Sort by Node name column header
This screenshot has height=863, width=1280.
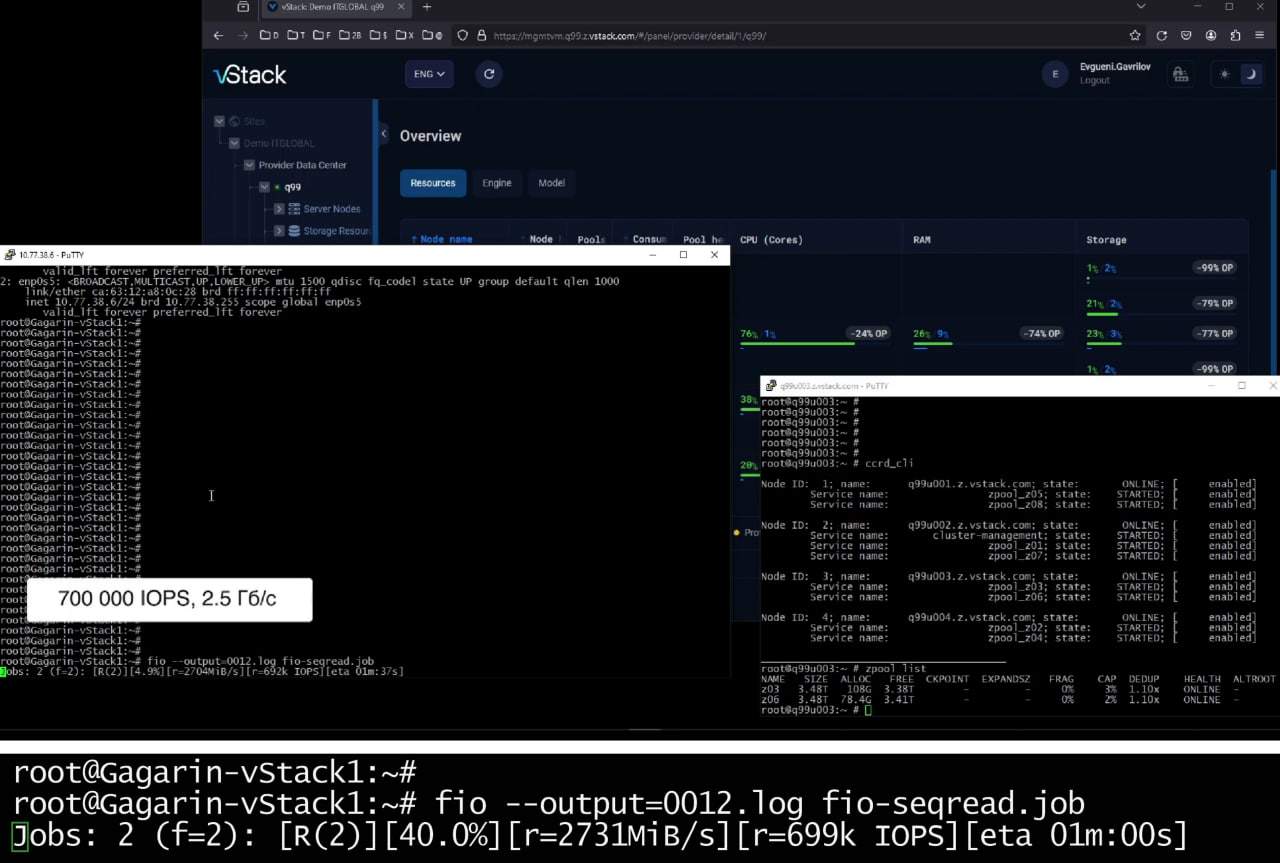446,240
